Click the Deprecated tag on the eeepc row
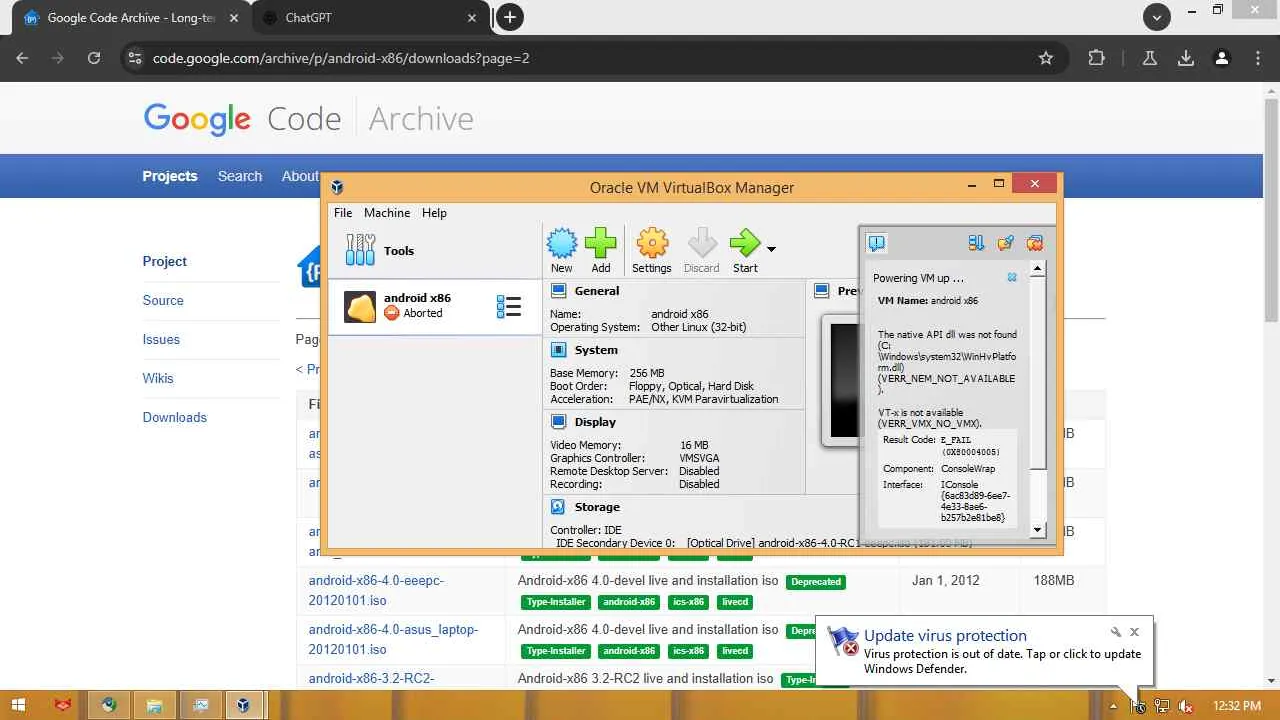 [815, 582]
